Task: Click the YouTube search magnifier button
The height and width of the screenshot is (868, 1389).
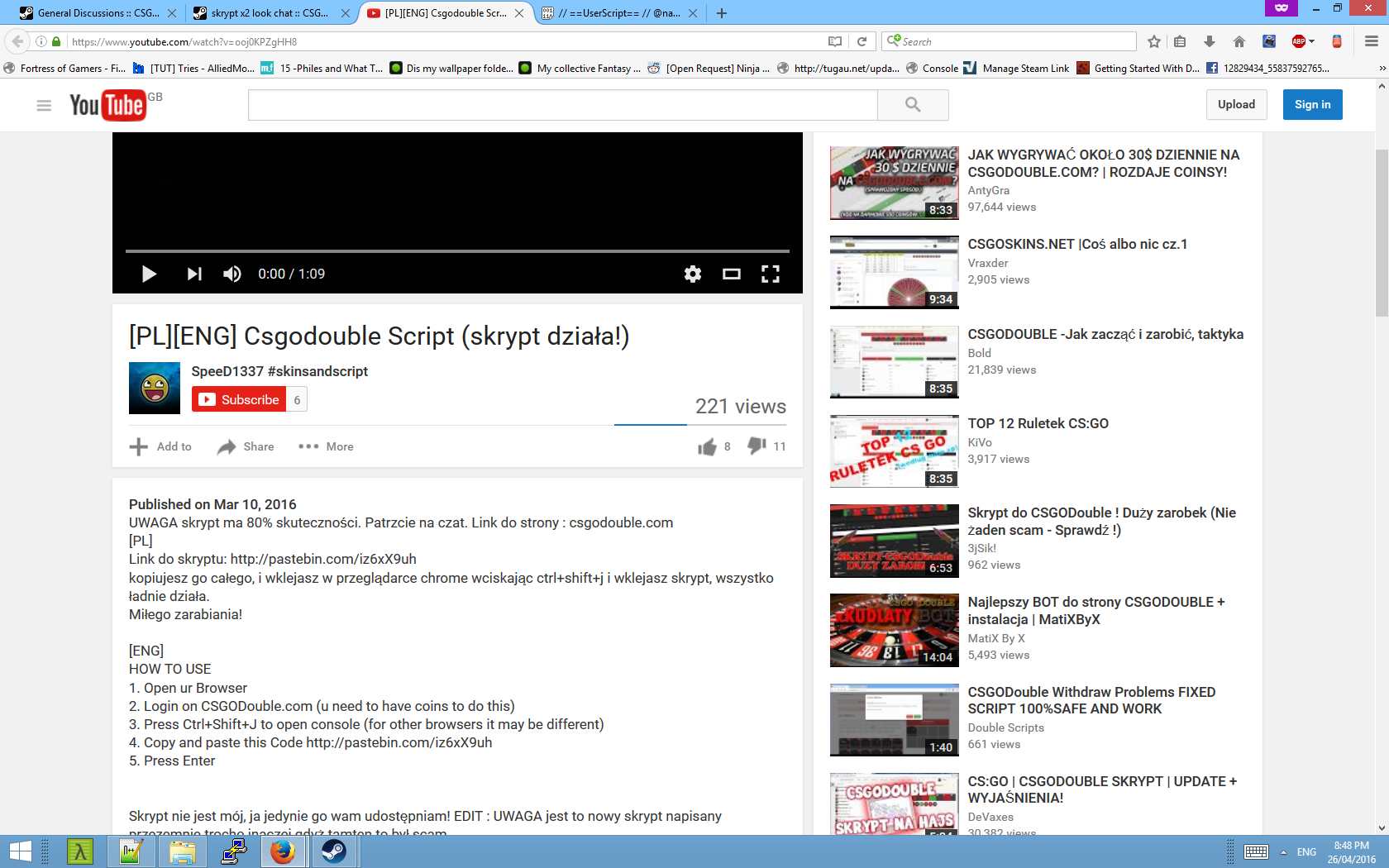Action: 913,105
